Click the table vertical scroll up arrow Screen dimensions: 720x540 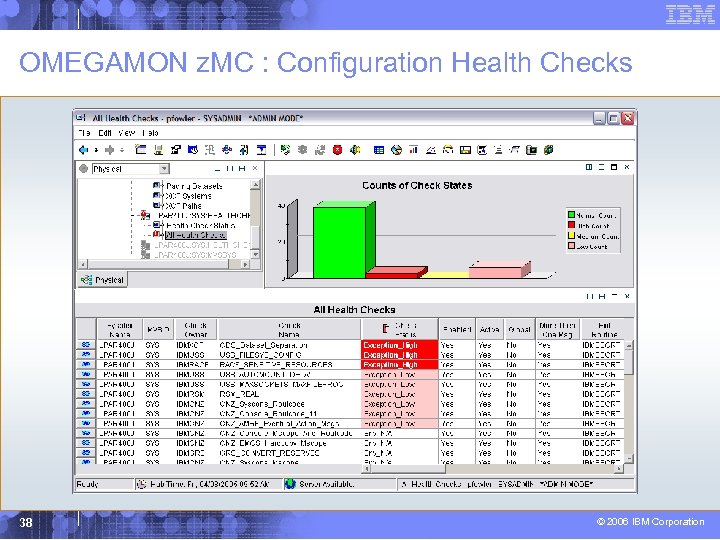629,345
